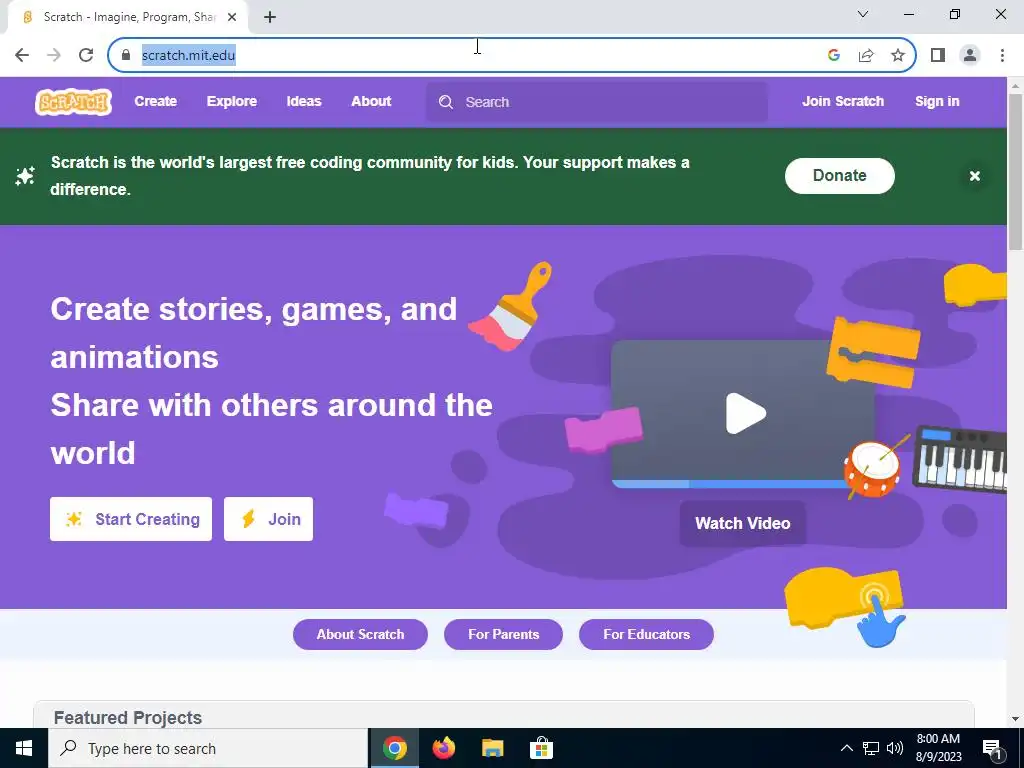Click the padlock site info icon
Image resolution: width=1024 pixels, height=768 pixels.
[126, 55]
